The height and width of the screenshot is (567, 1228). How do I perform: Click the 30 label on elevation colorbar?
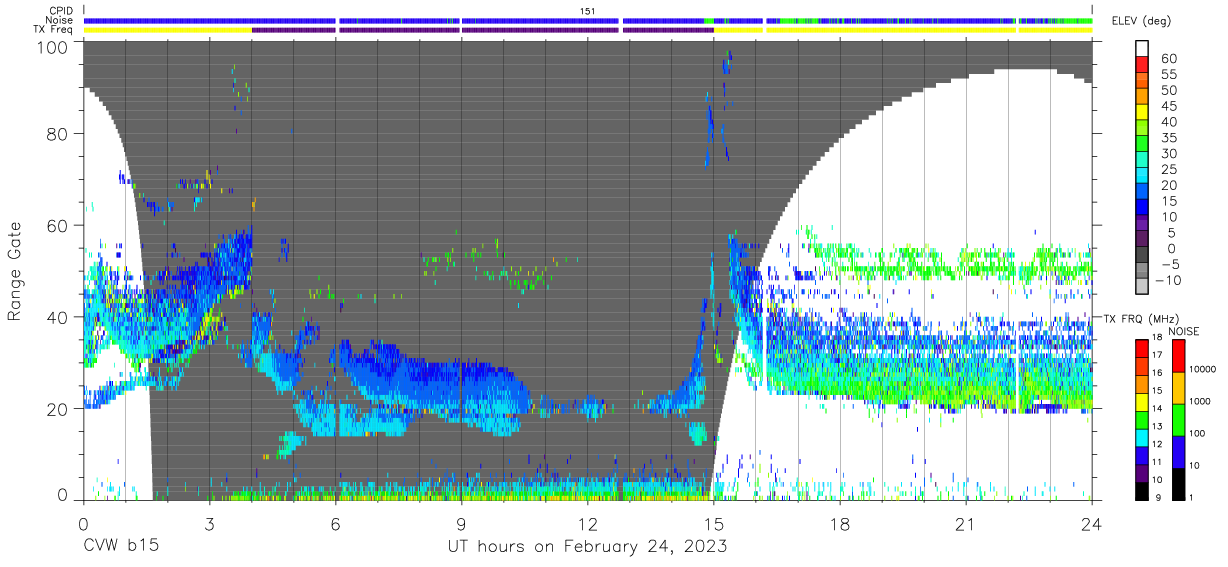click(1168, 153)
